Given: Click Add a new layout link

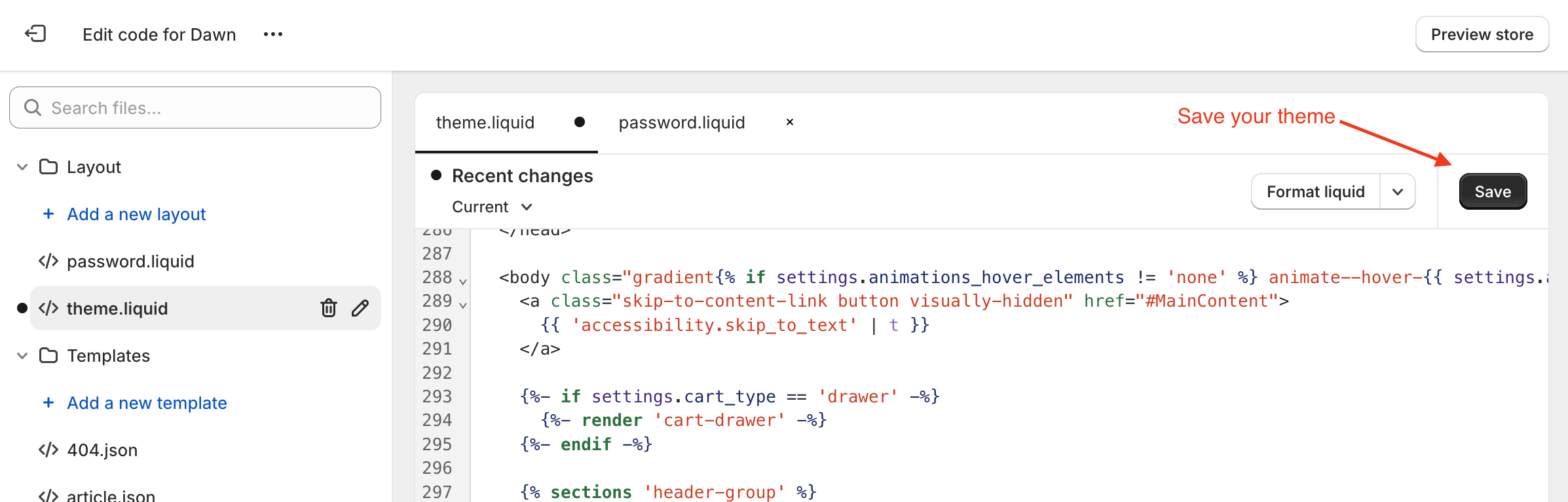Looking at the screenshot, I should (136, 214).
